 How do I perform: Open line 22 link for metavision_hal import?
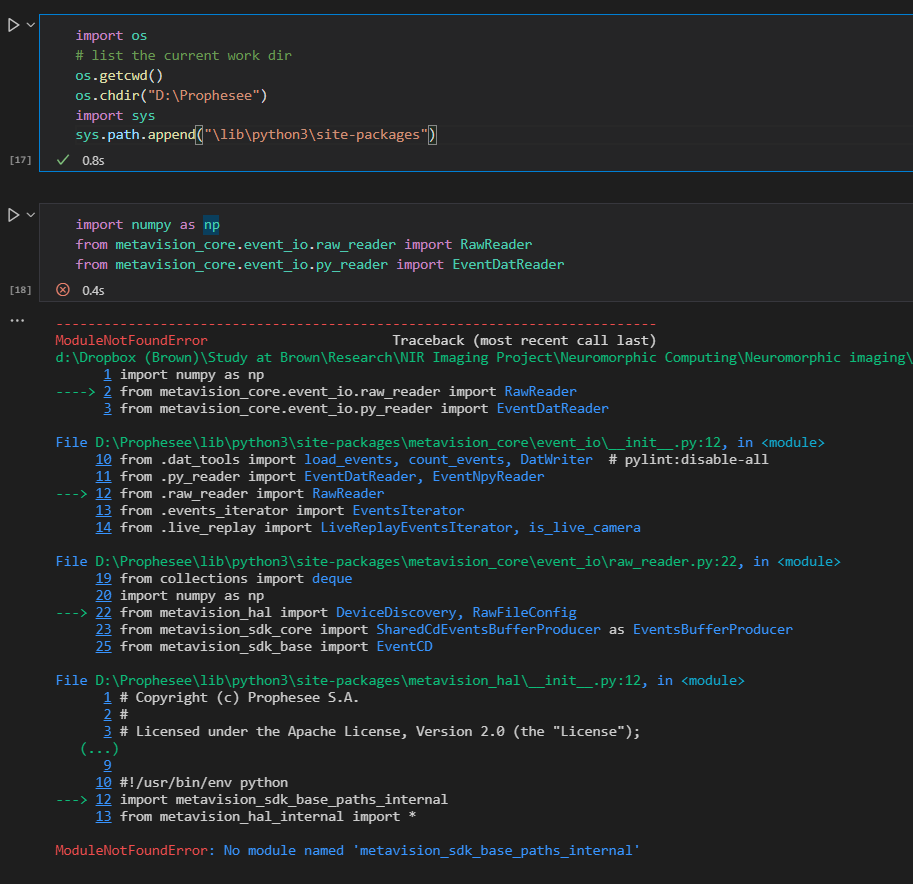(x=104, y=612)
